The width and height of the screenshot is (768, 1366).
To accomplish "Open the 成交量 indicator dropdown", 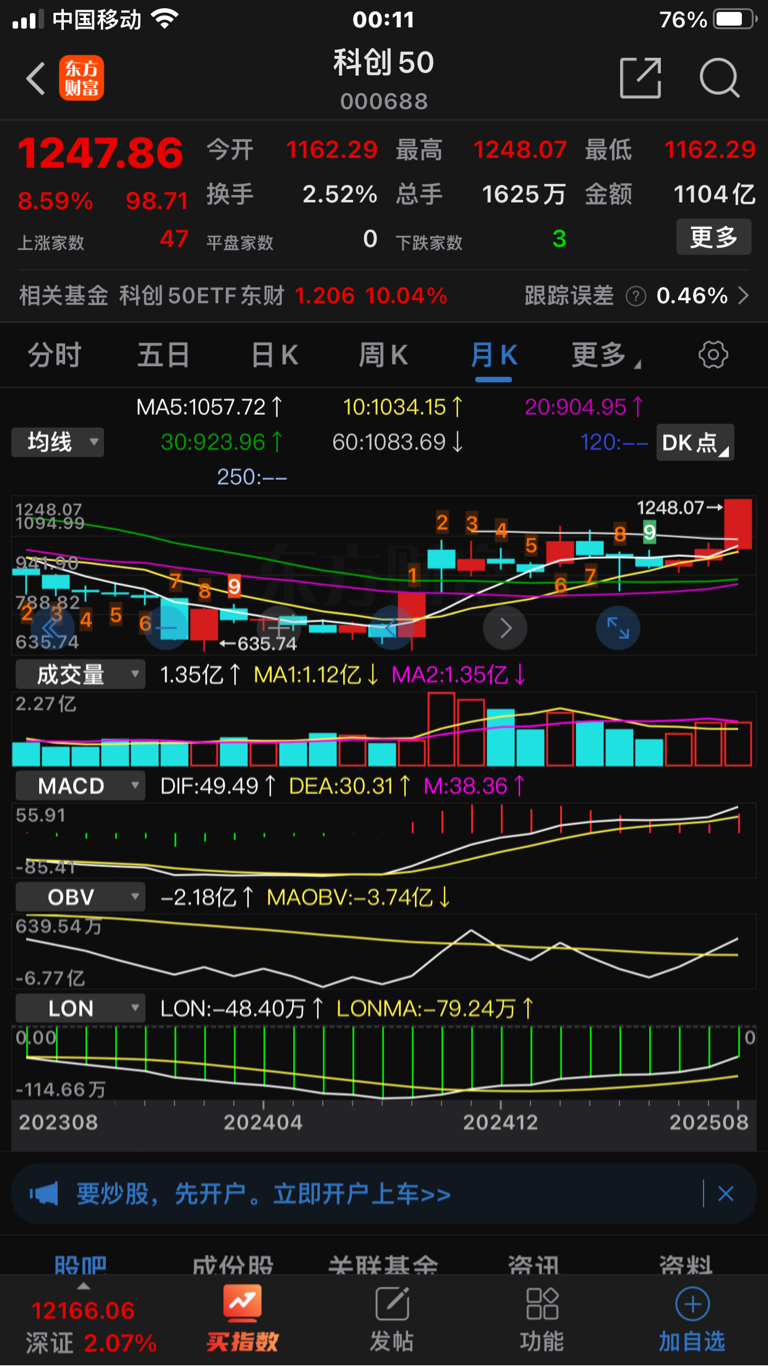I will coord(80,675).
